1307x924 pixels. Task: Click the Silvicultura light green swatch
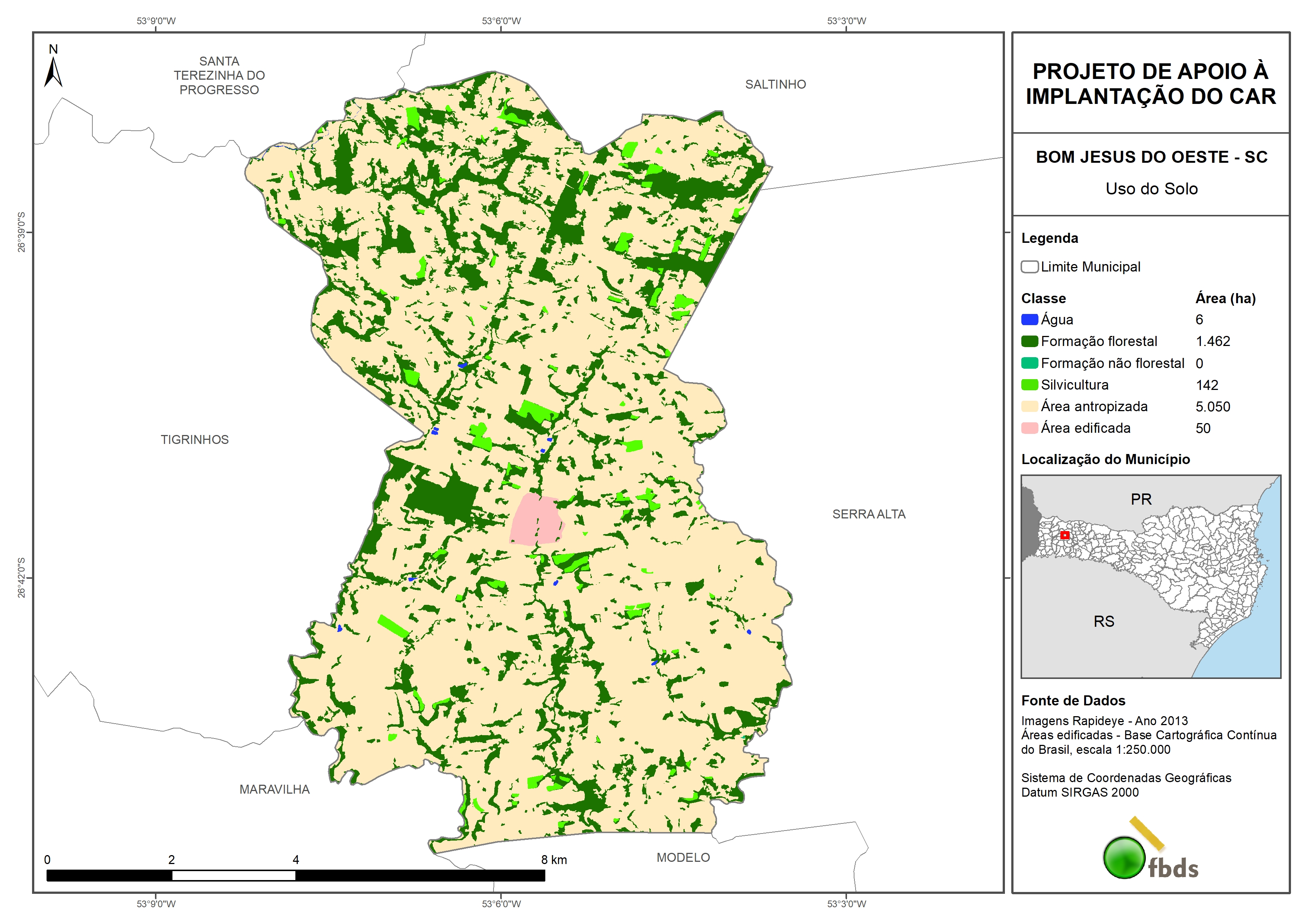(1029, 385)
